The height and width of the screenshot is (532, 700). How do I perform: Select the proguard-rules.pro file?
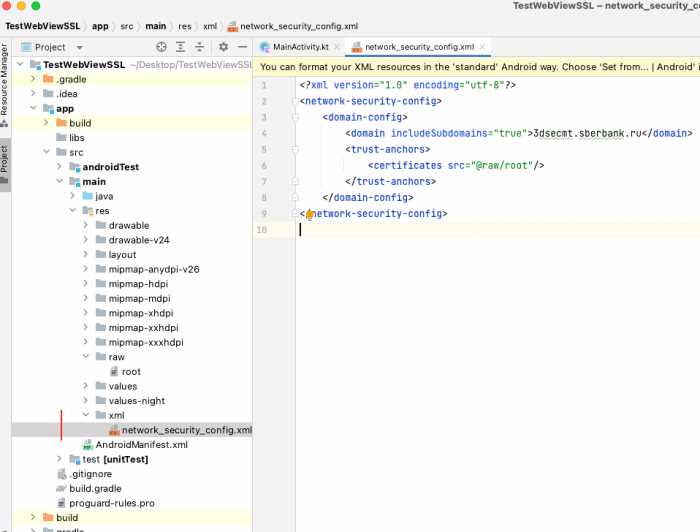(x=106, y=503)
